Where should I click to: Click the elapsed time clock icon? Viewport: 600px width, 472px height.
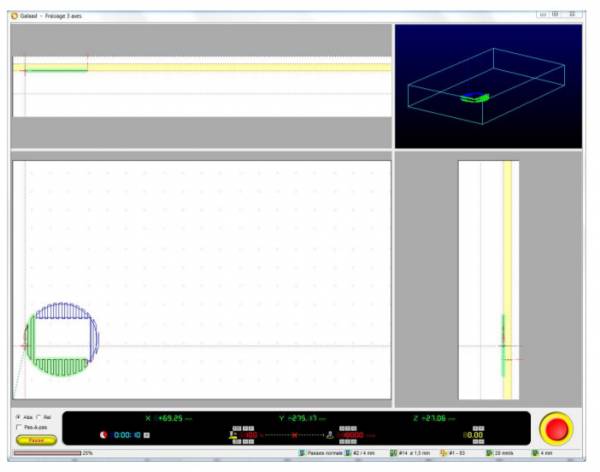coord(102,435)
